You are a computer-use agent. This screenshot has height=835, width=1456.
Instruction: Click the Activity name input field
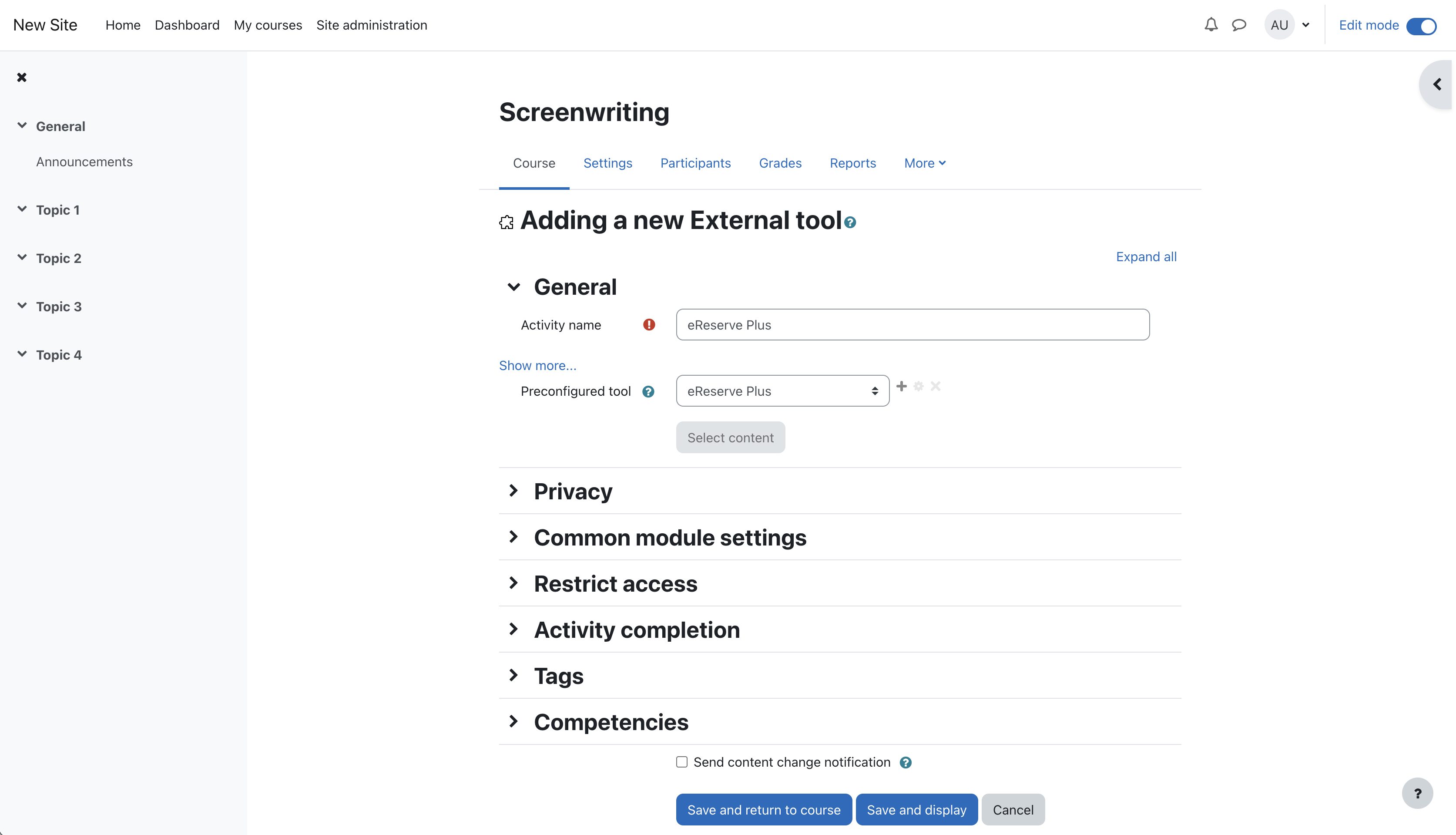(x=912, y=324)
